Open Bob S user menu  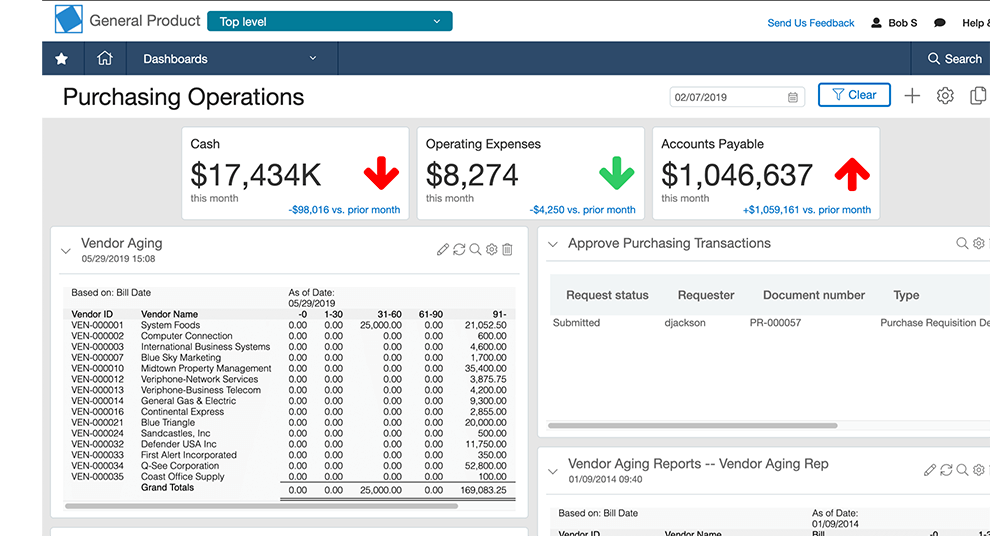point(894,23)
